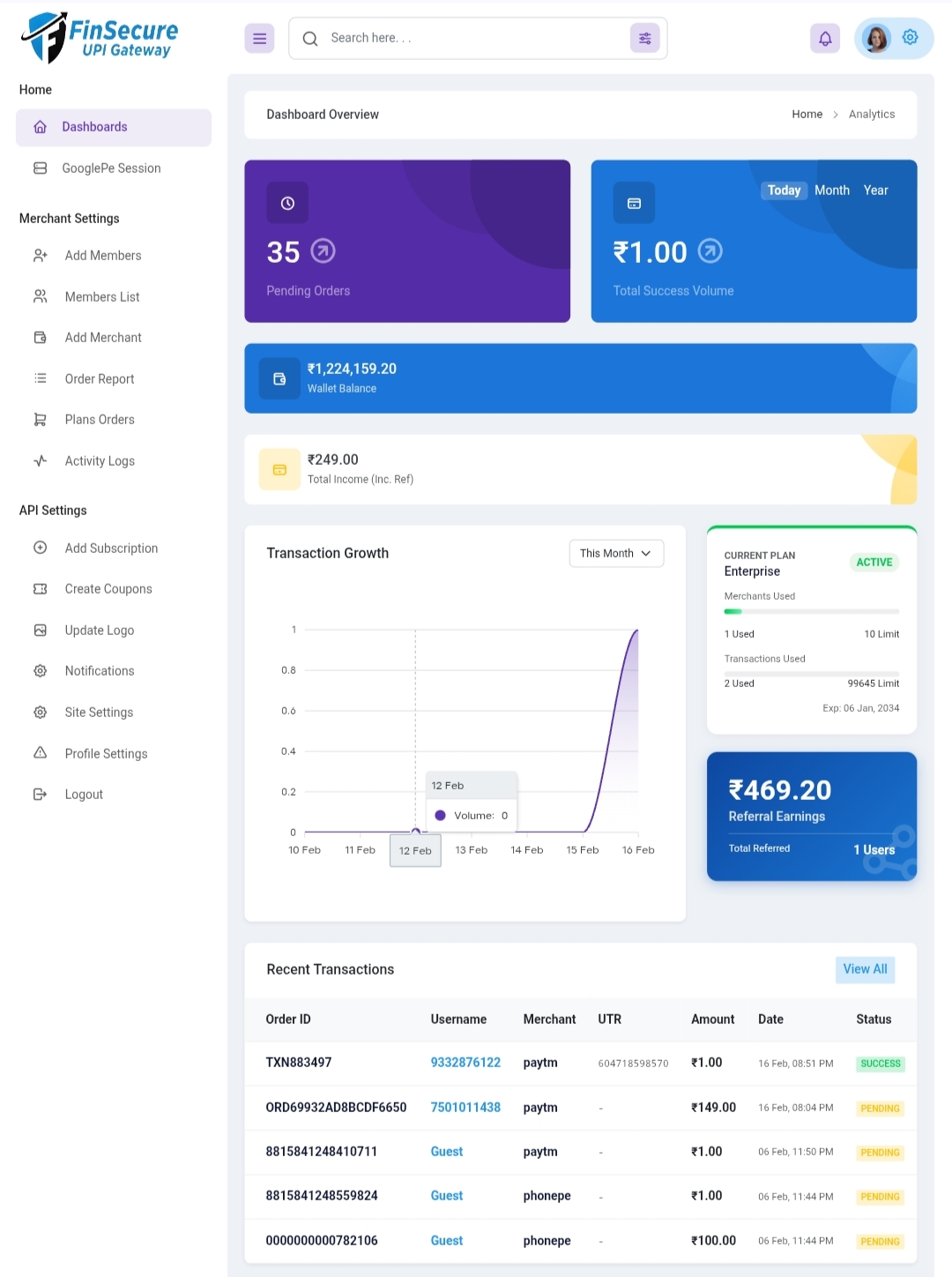Click the search filter sliders icon

(645, 38)
